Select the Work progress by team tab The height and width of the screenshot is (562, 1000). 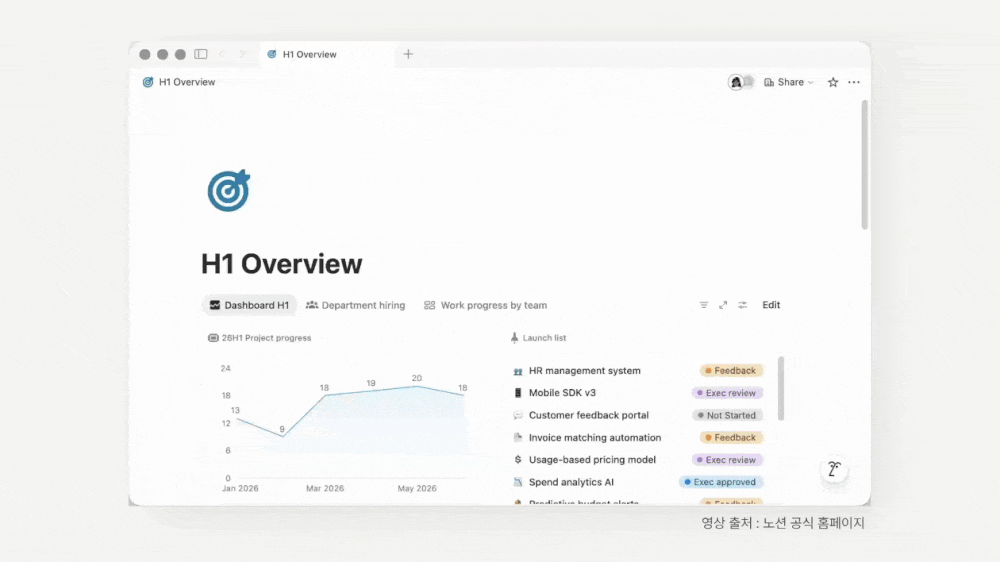[x=485, y=305]
